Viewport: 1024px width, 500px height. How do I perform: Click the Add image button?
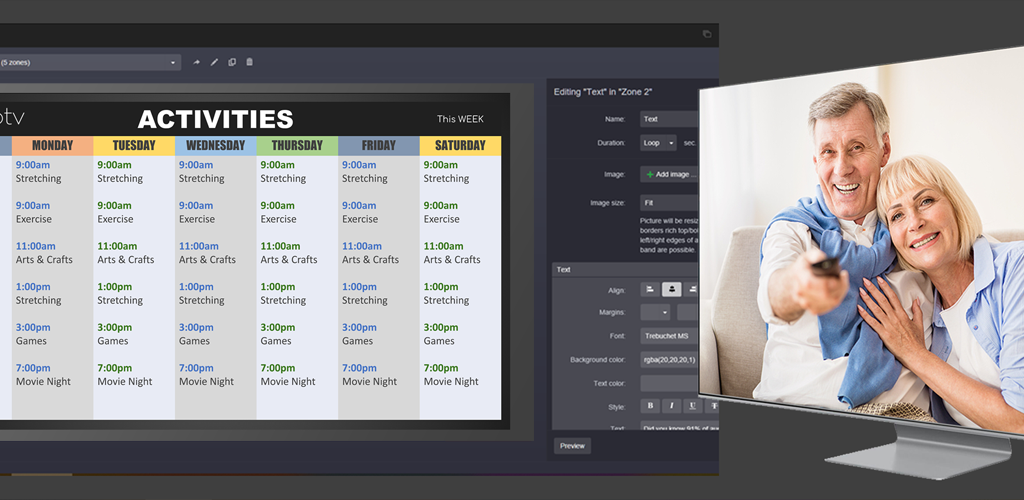(x=669, y=174)
